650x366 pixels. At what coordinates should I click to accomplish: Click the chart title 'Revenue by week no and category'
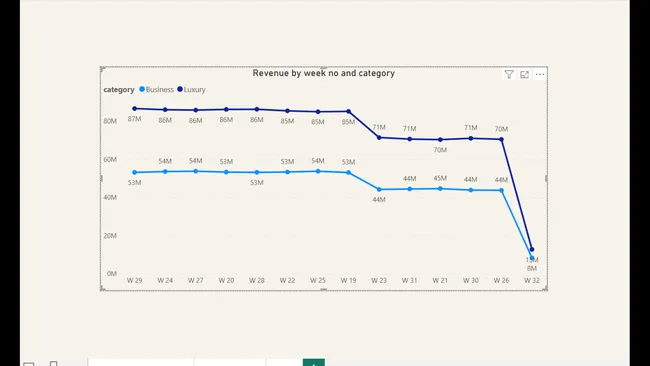click(324, 73)
